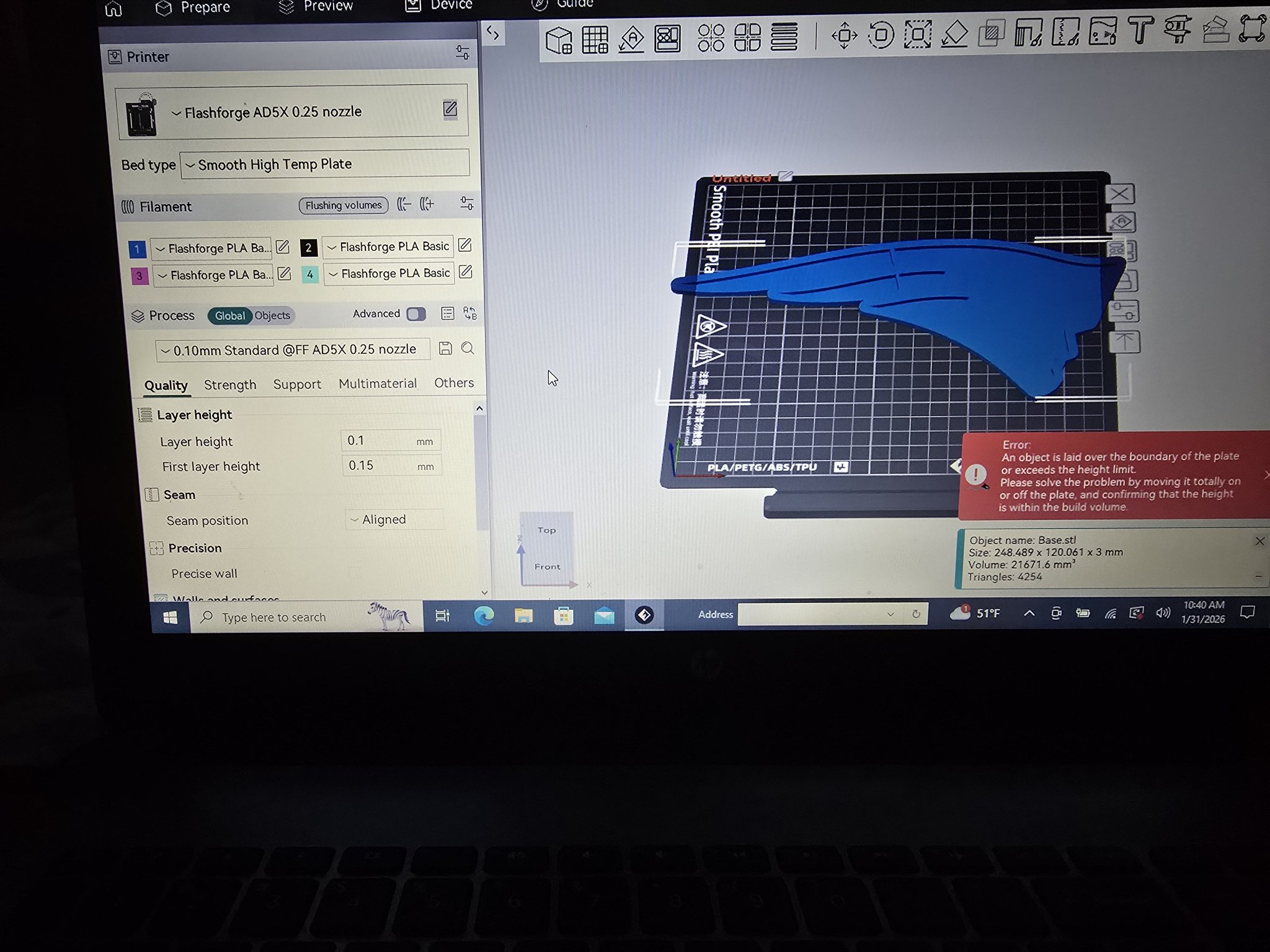Edit filament 1 preset pencil icon
The image size is (1270, 952).
(x=283, y=247)
